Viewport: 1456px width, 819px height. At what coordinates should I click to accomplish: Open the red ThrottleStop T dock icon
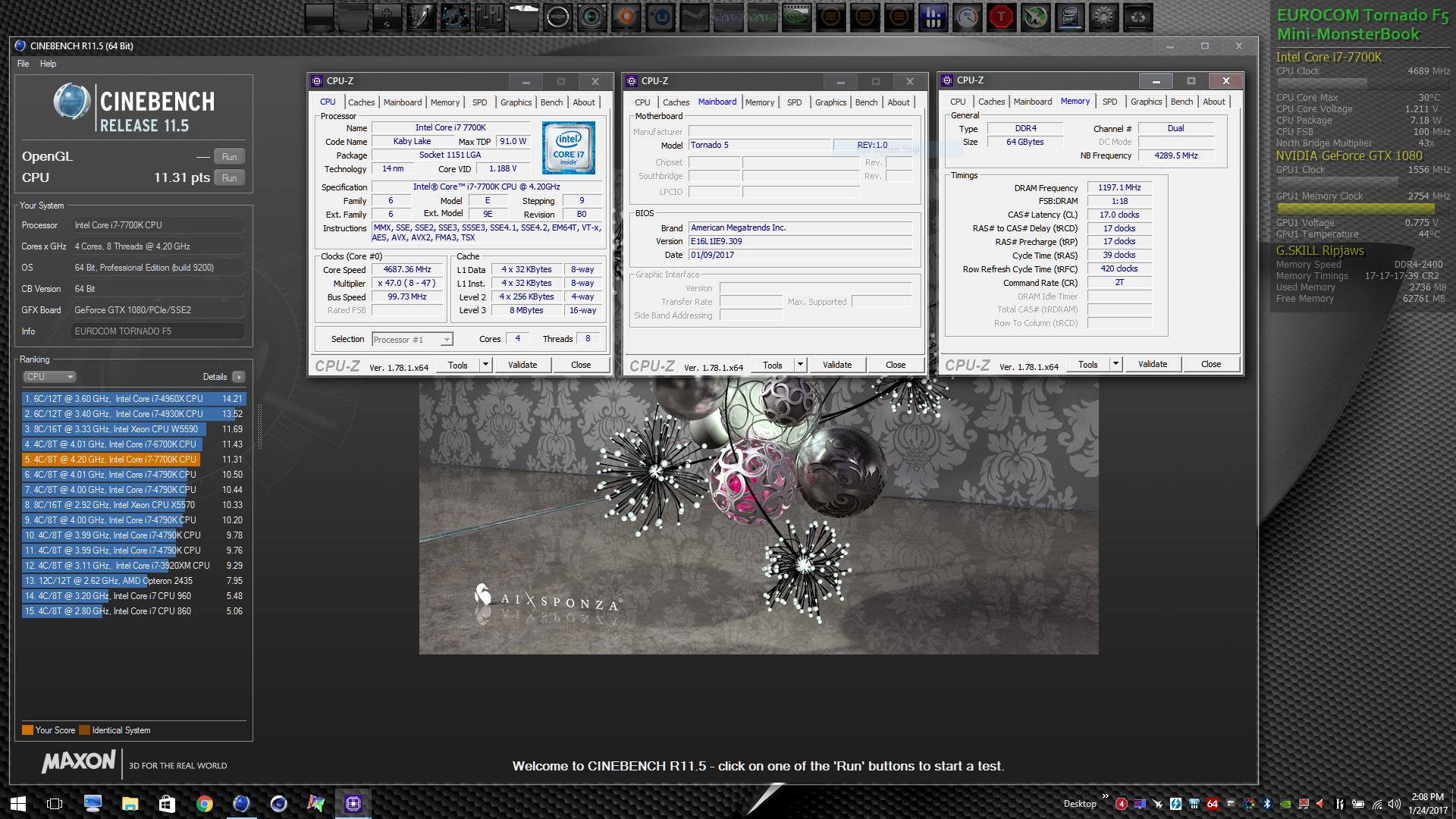[1002, 17]
